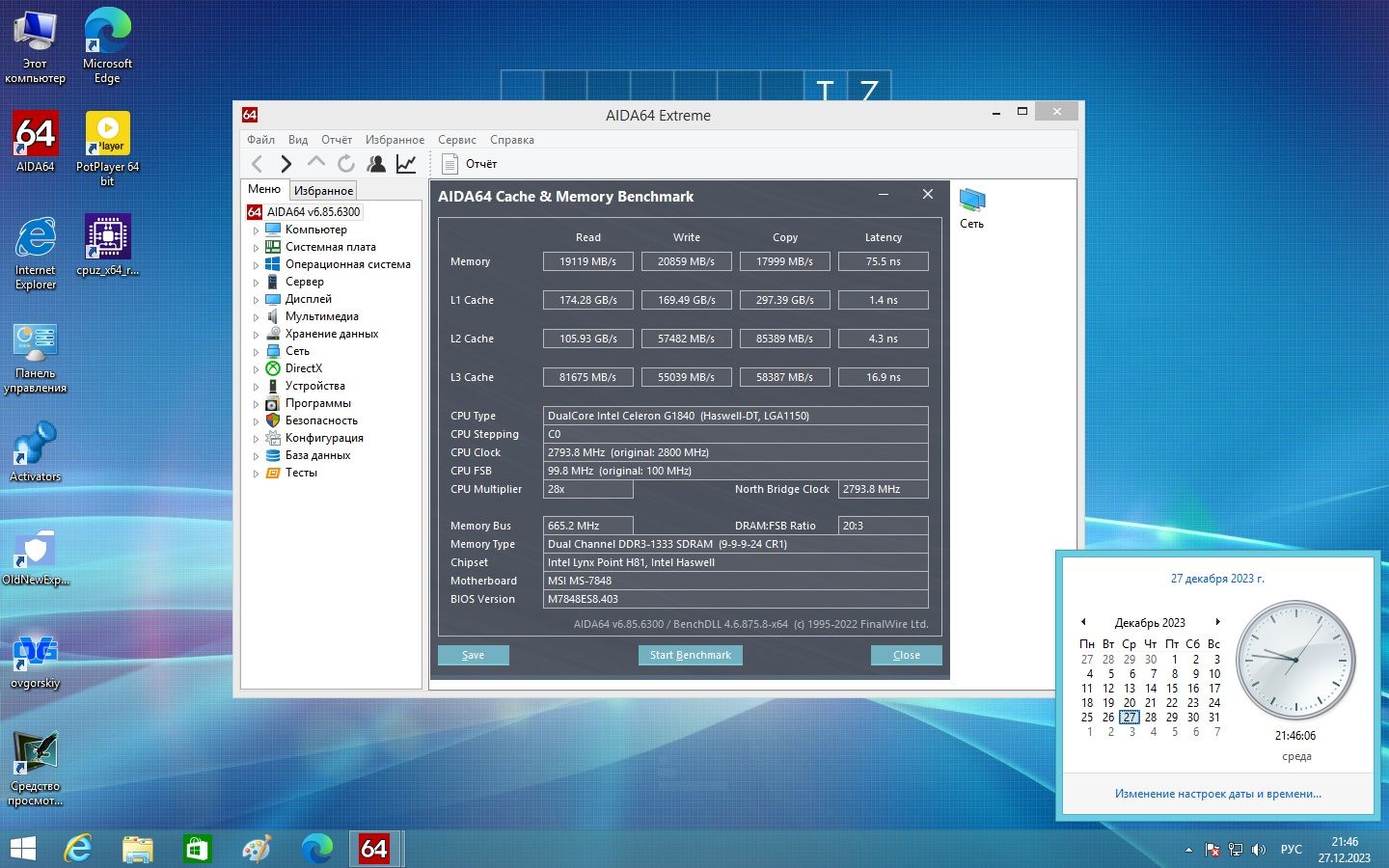Expand the Системная плата tree node
1389x868 pixels.
click(x=256, y=248)
